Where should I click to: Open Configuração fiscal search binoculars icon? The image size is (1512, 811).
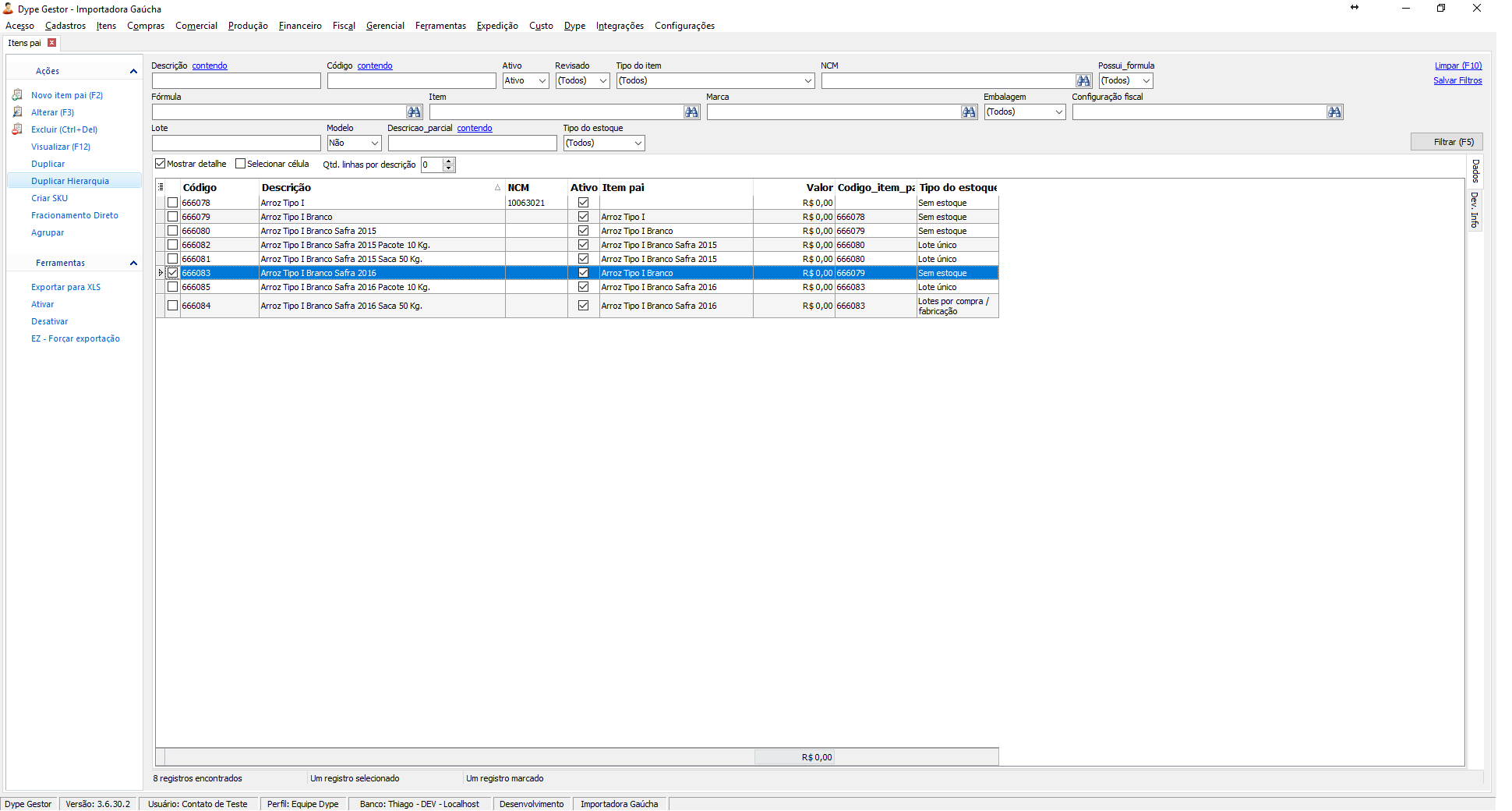click(x=1334, y=112)
